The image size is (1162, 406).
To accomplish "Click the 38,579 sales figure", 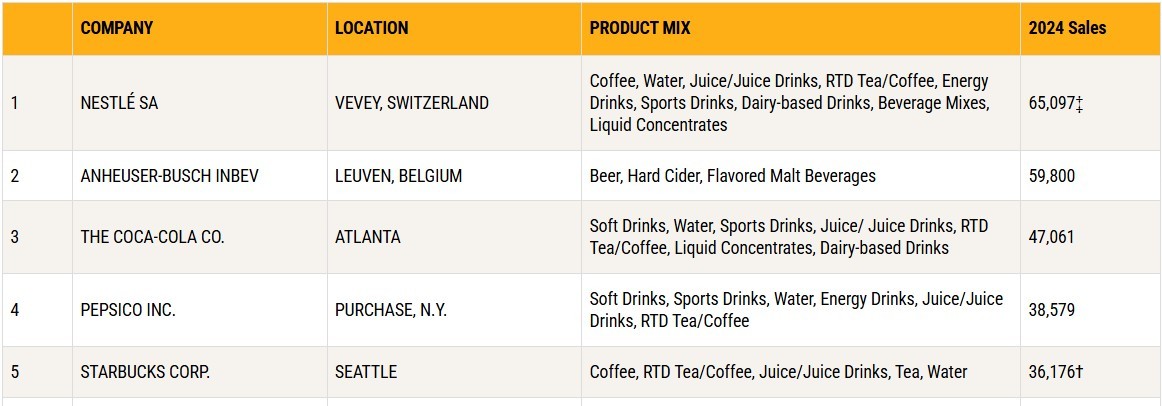I will (1052, 310).
